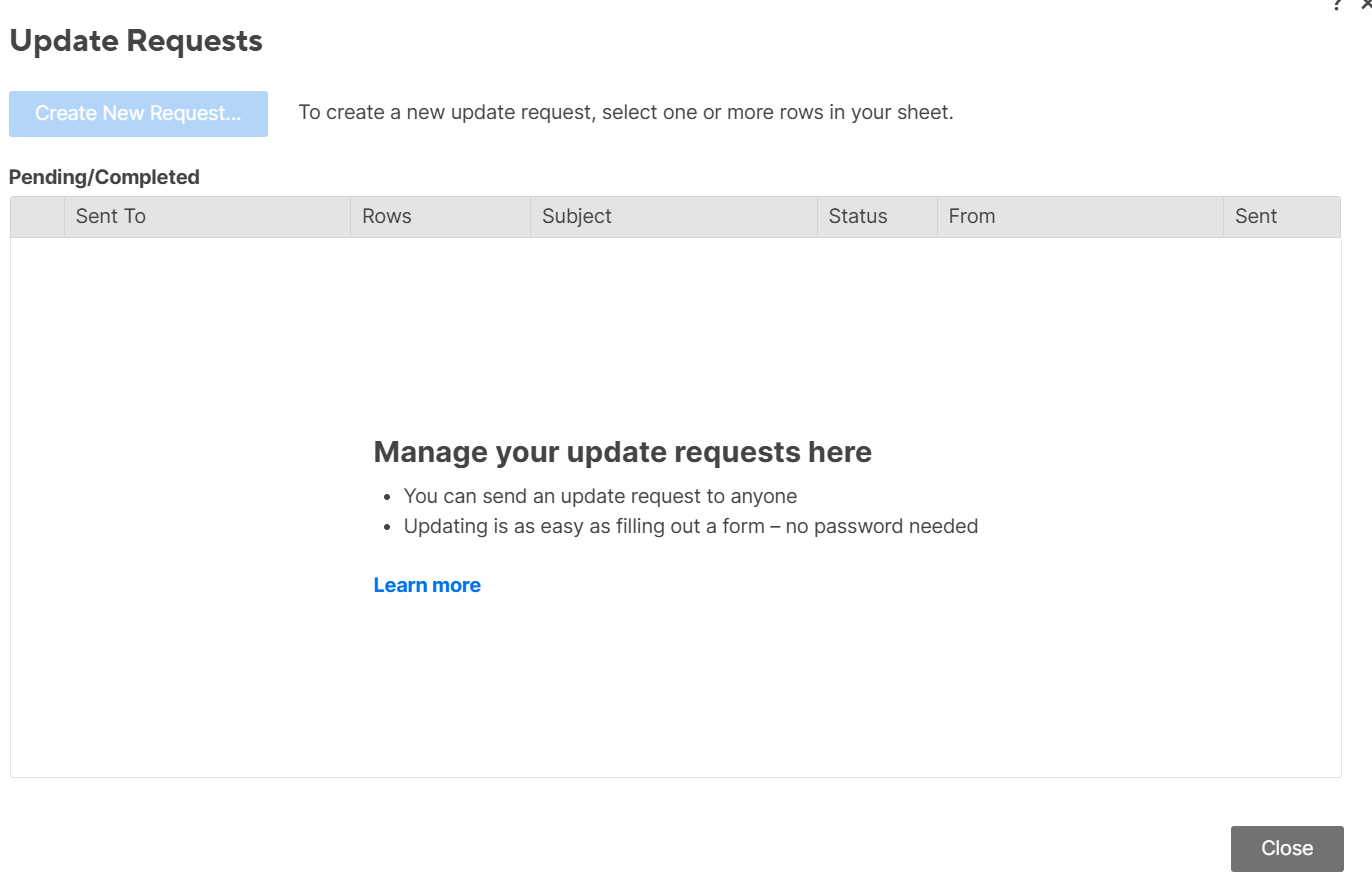Click the blank first column header cell

tap(37, 217)
